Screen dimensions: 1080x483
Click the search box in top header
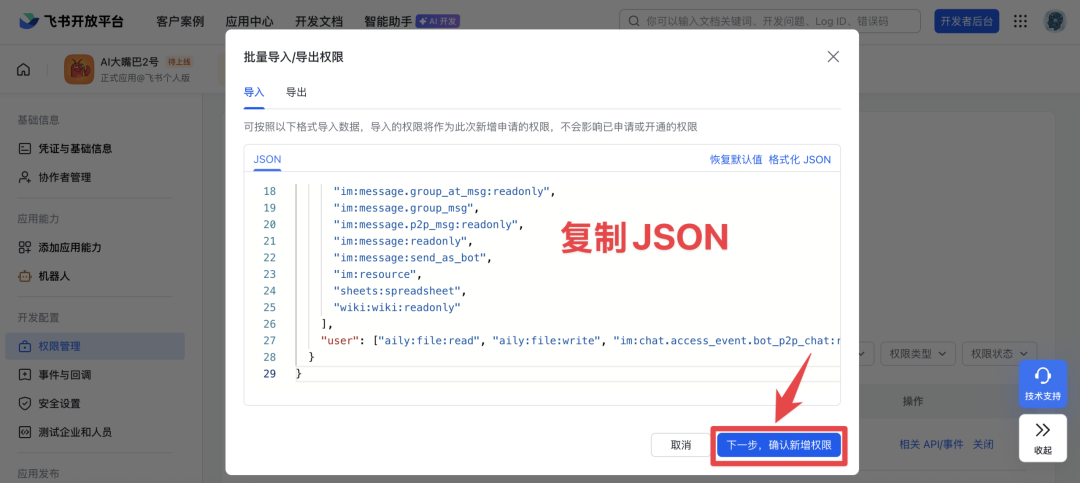tap(770, 21)
